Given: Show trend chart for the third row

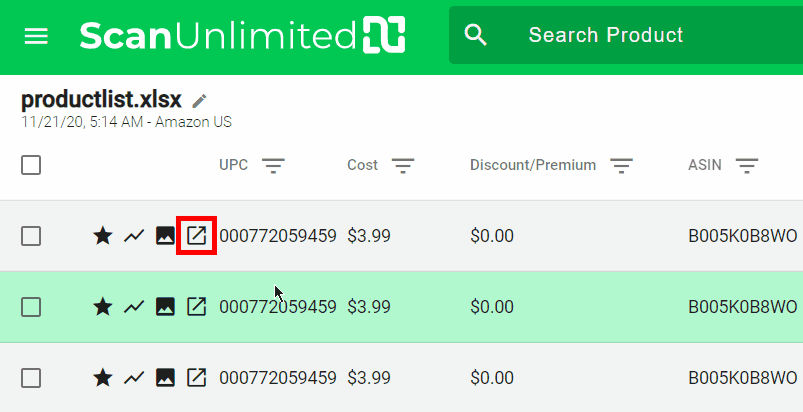Looking at the screenshot, I should point(134,378).
